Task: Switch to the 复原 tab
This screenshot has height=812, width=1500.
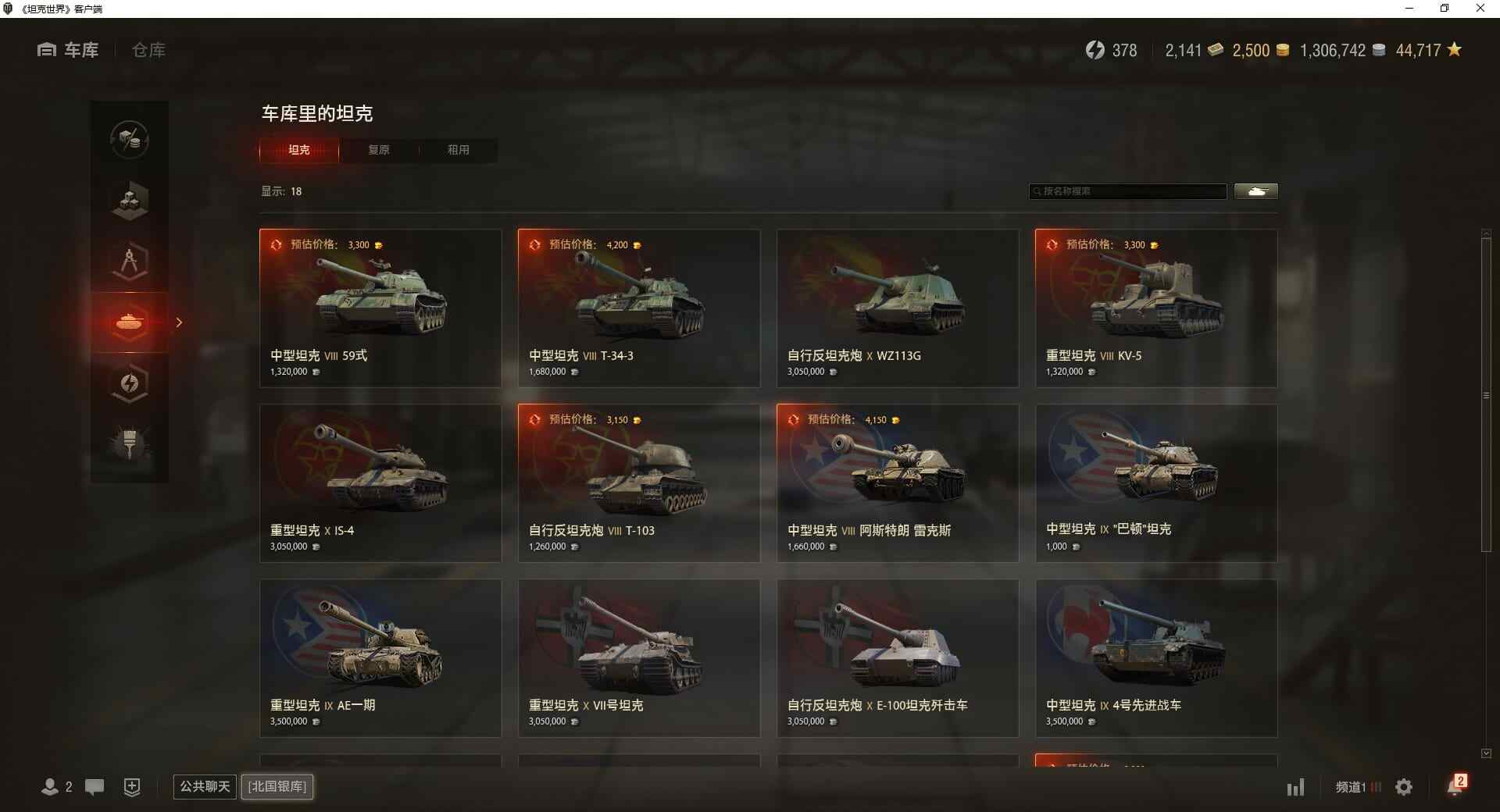Action: 379,150
